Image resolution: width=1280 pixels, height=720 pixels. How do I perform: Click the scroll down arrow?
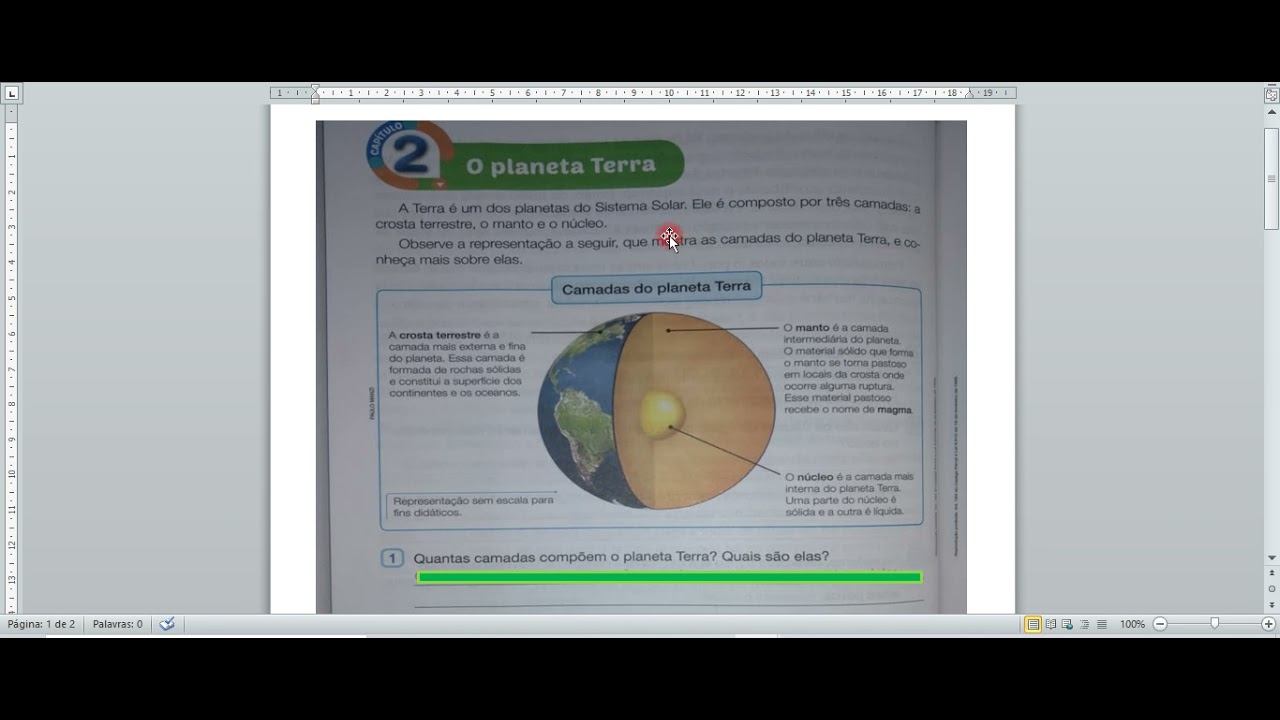pos(1271,557)
